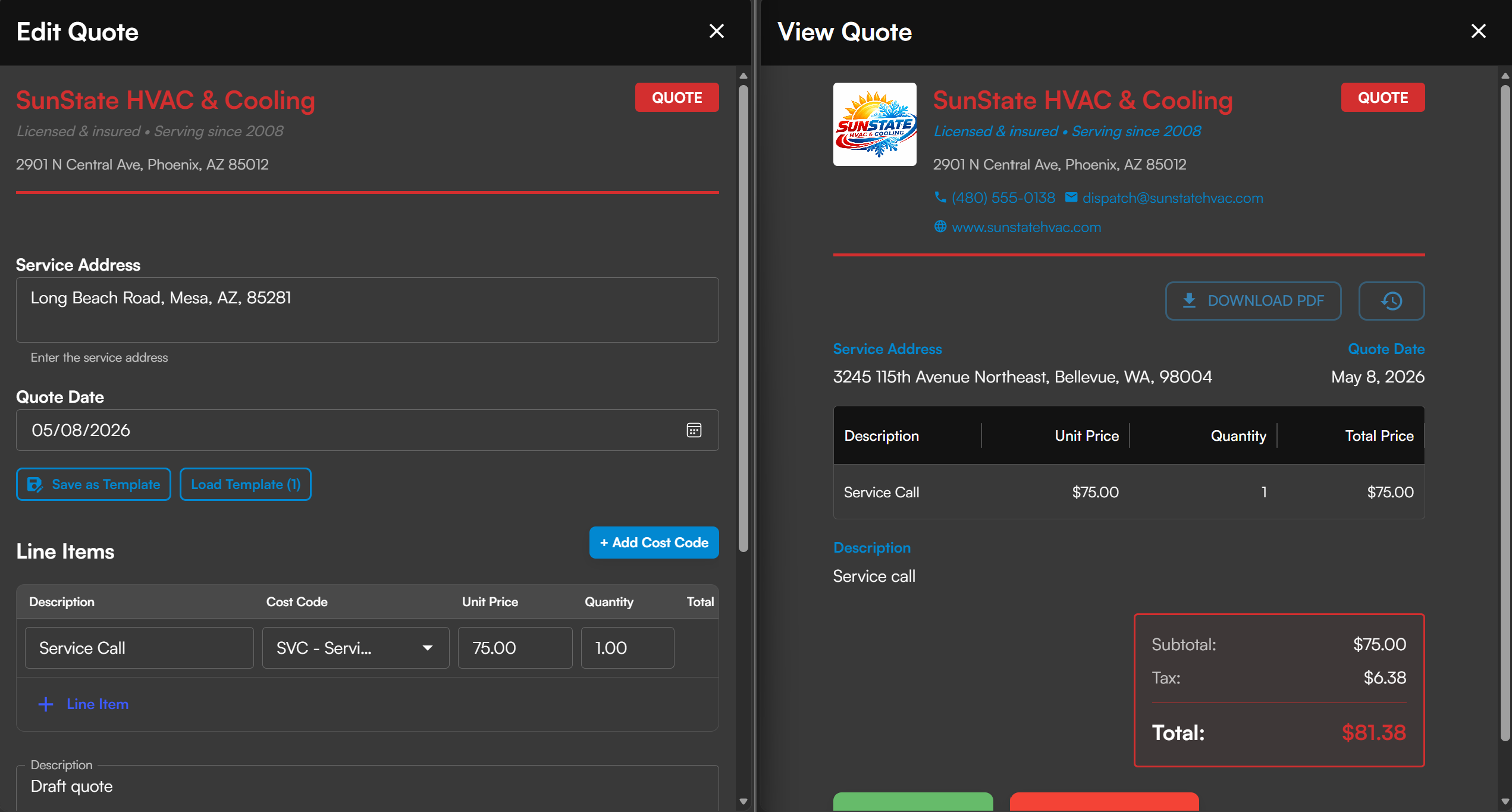Email dispatch@sunstatehvac.com link

1173,197
